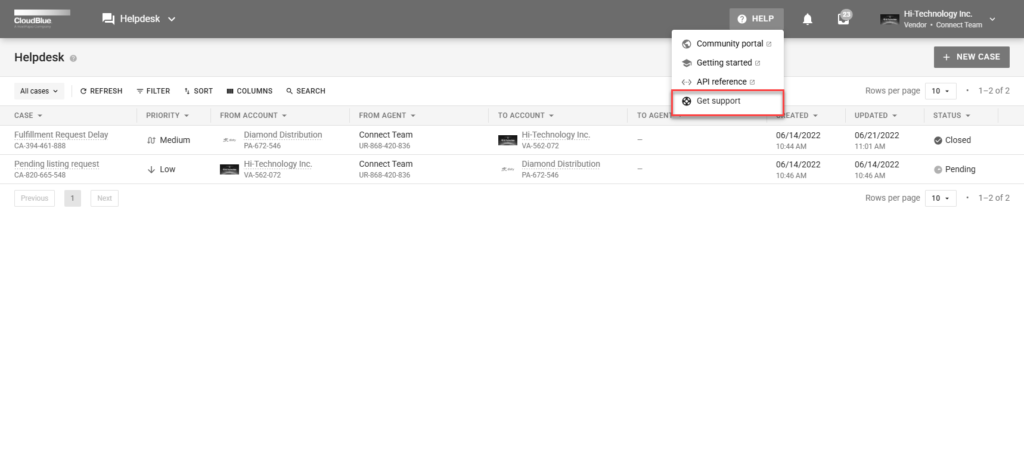Open the Filter tool

(153, 91)
